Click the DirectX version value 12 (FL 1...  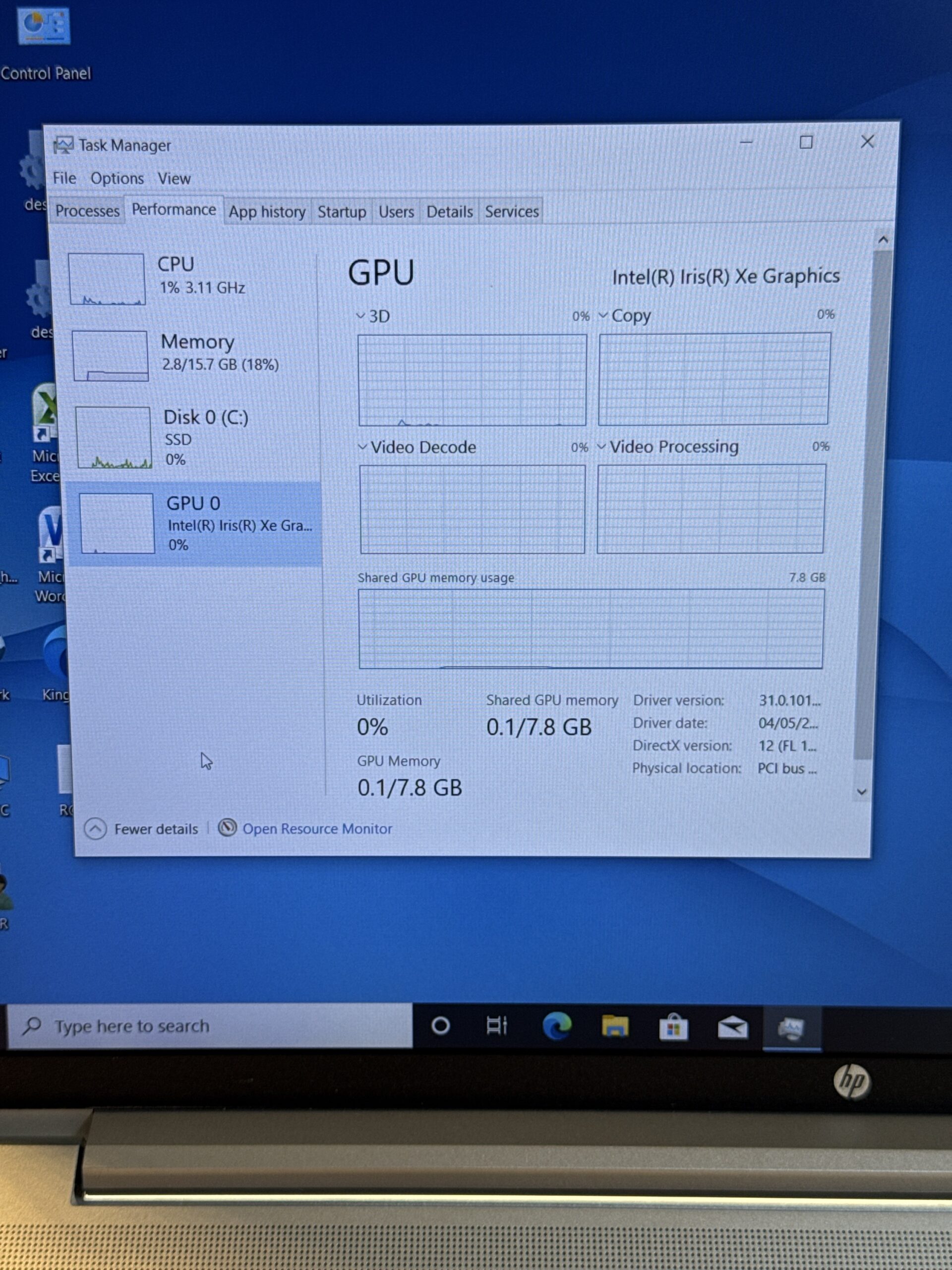(x=787, y=746)
